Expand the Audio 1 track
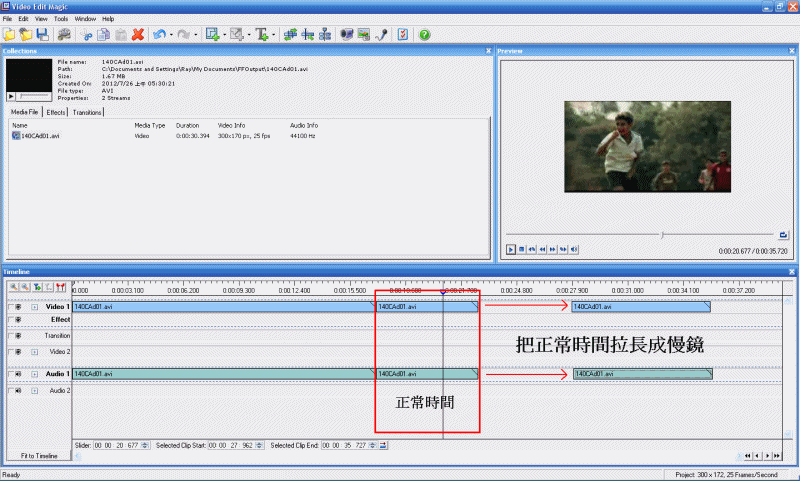Image resolution: width=800 pixels, height=481 pixels. point(35,374)
